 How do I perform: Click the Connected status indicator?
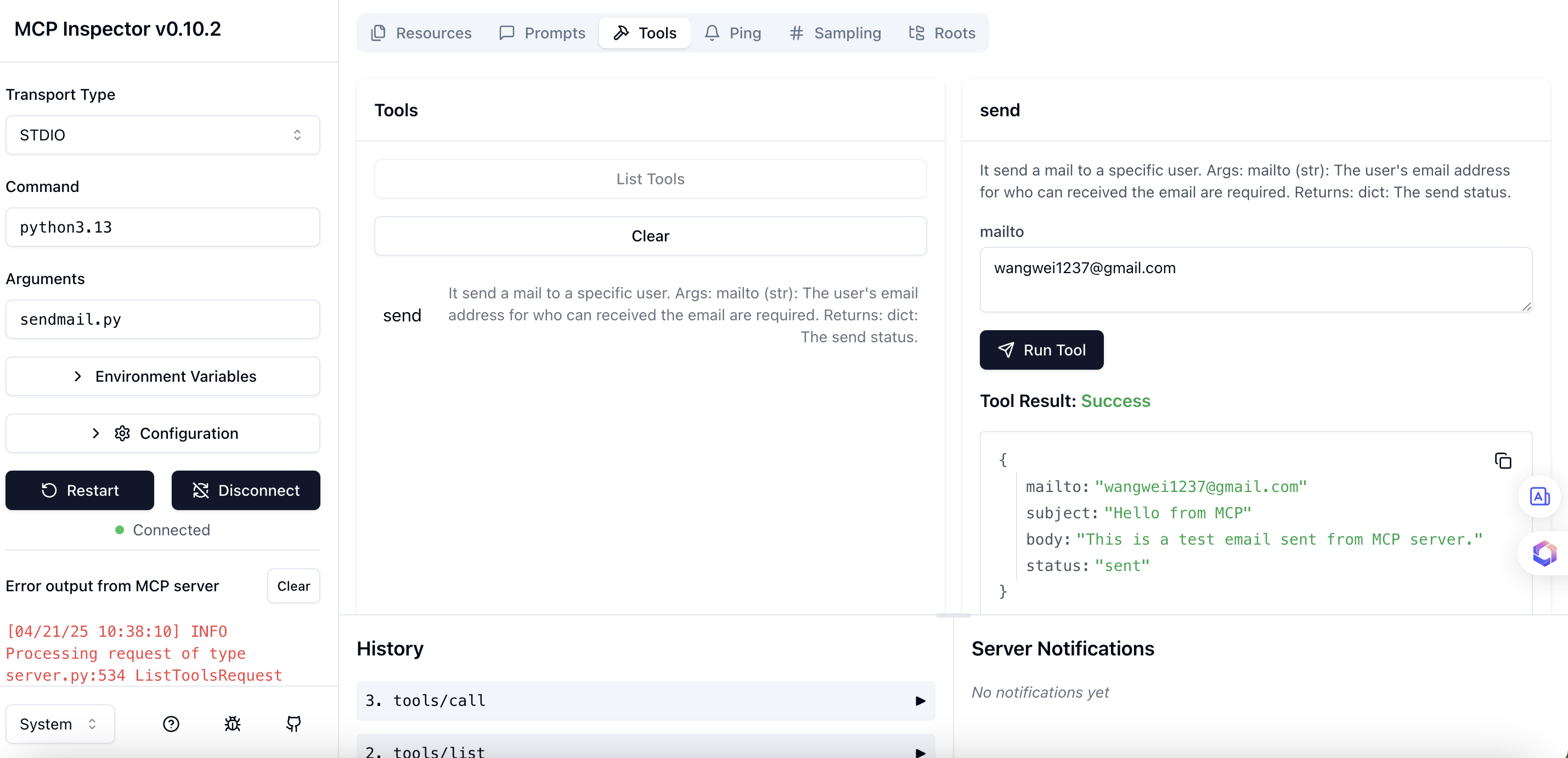click(162, 530)
